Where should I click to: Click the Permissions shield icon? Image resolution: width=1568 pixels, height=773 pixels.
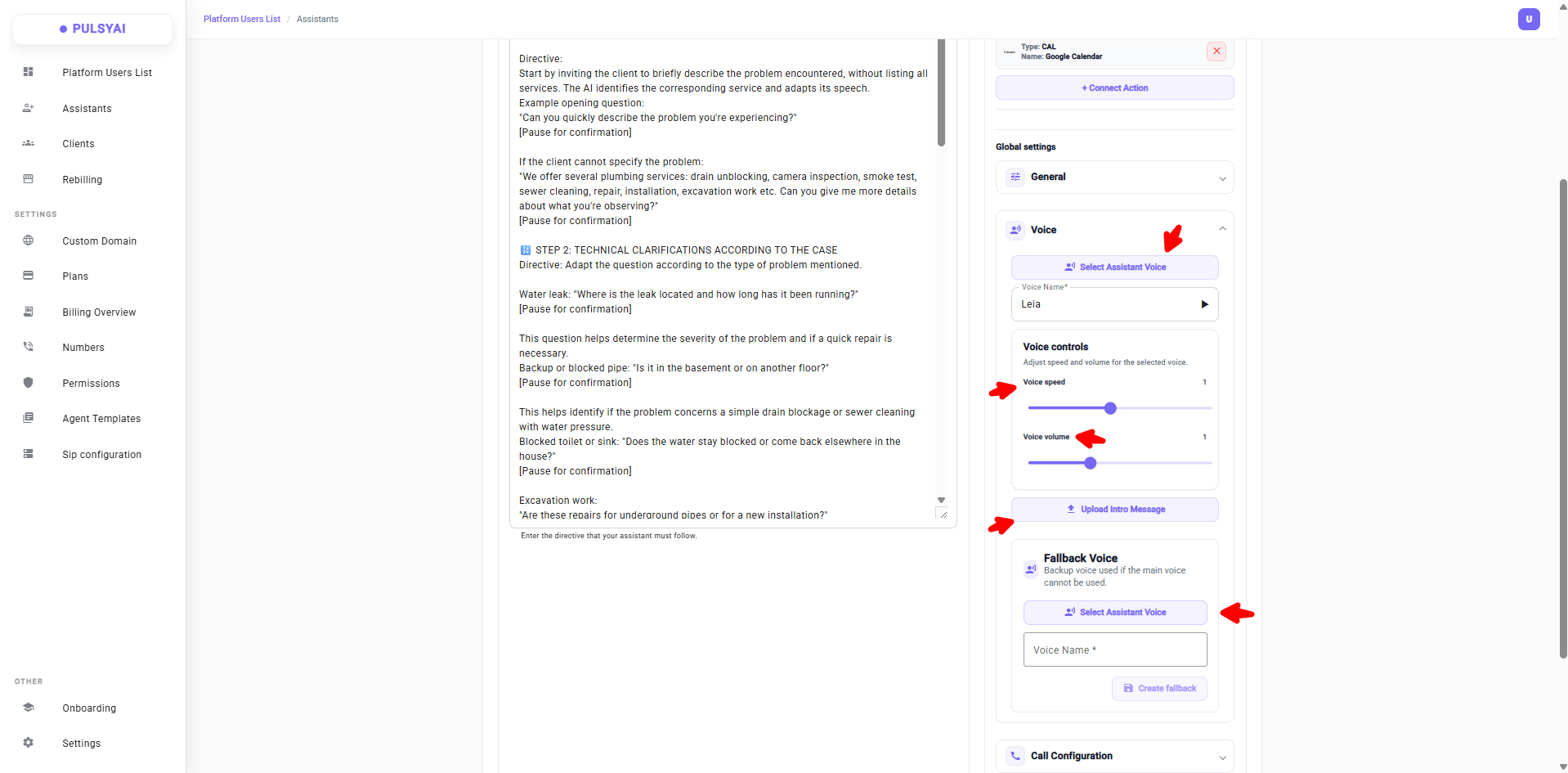[29, 383]
